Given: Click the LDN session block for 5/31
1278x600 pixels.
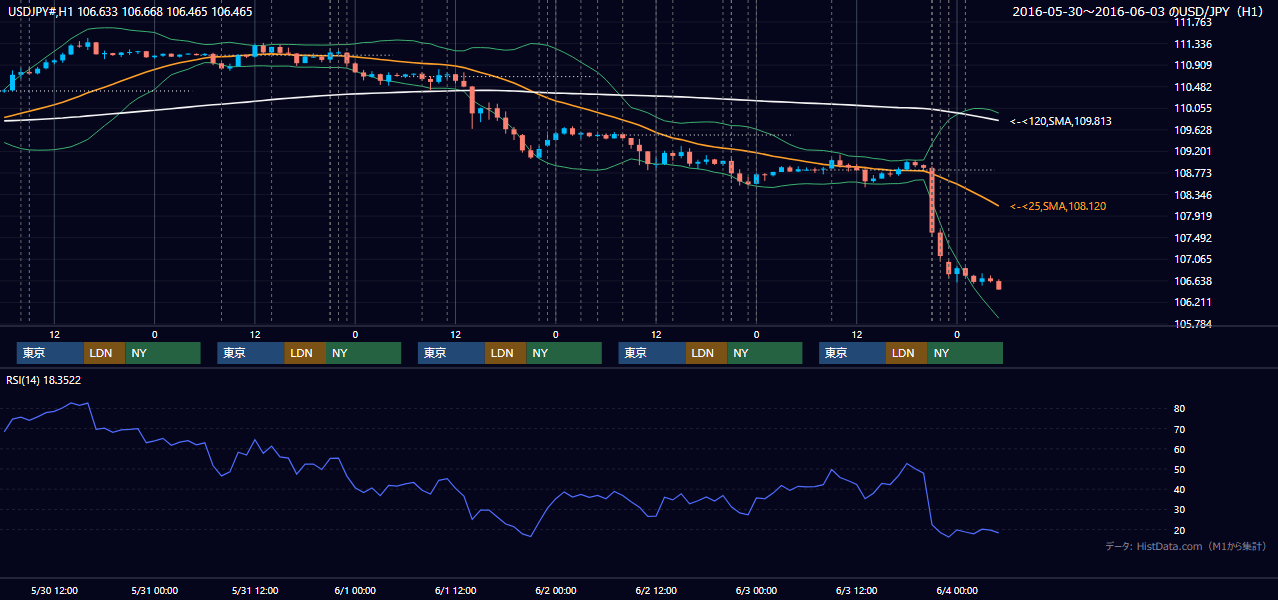Looking at the screenshot, I should coord(305,353).
